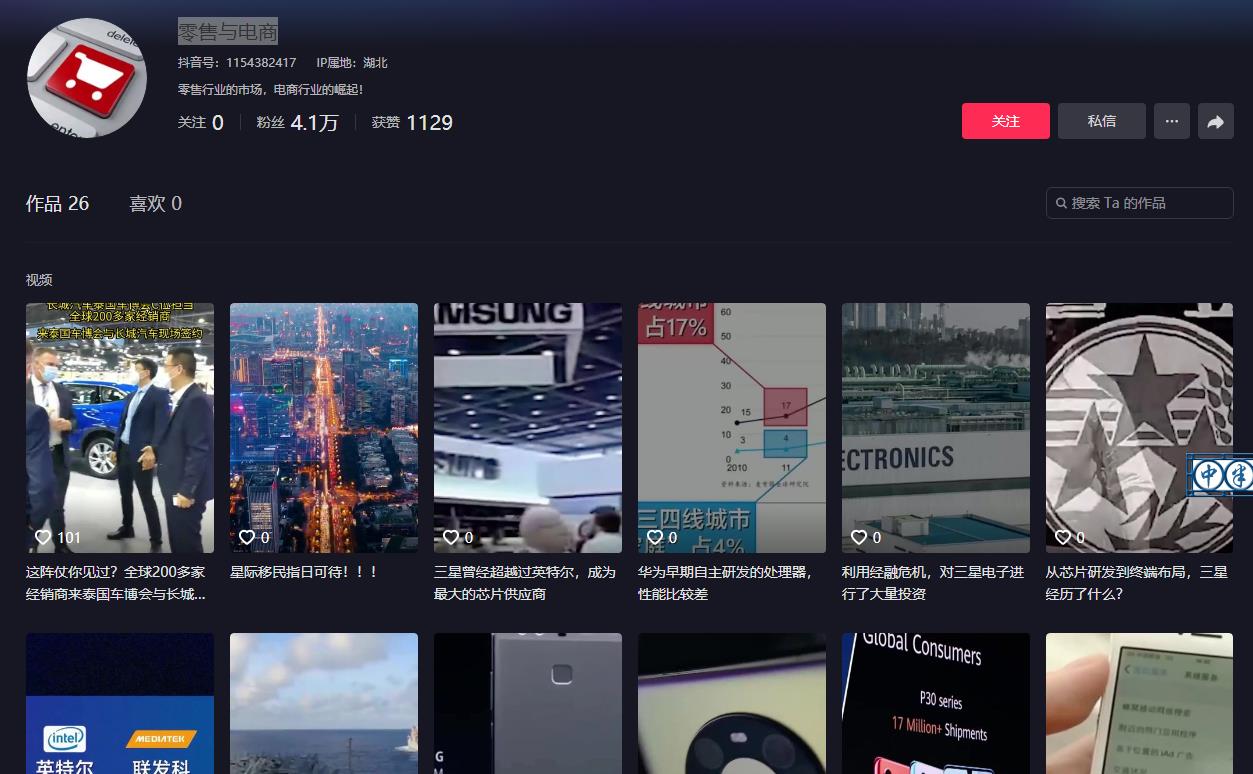This screenshot has width=1253, height=774.
Task: Open the star emblem video thumbnail
Action: tap(1140, 428)
